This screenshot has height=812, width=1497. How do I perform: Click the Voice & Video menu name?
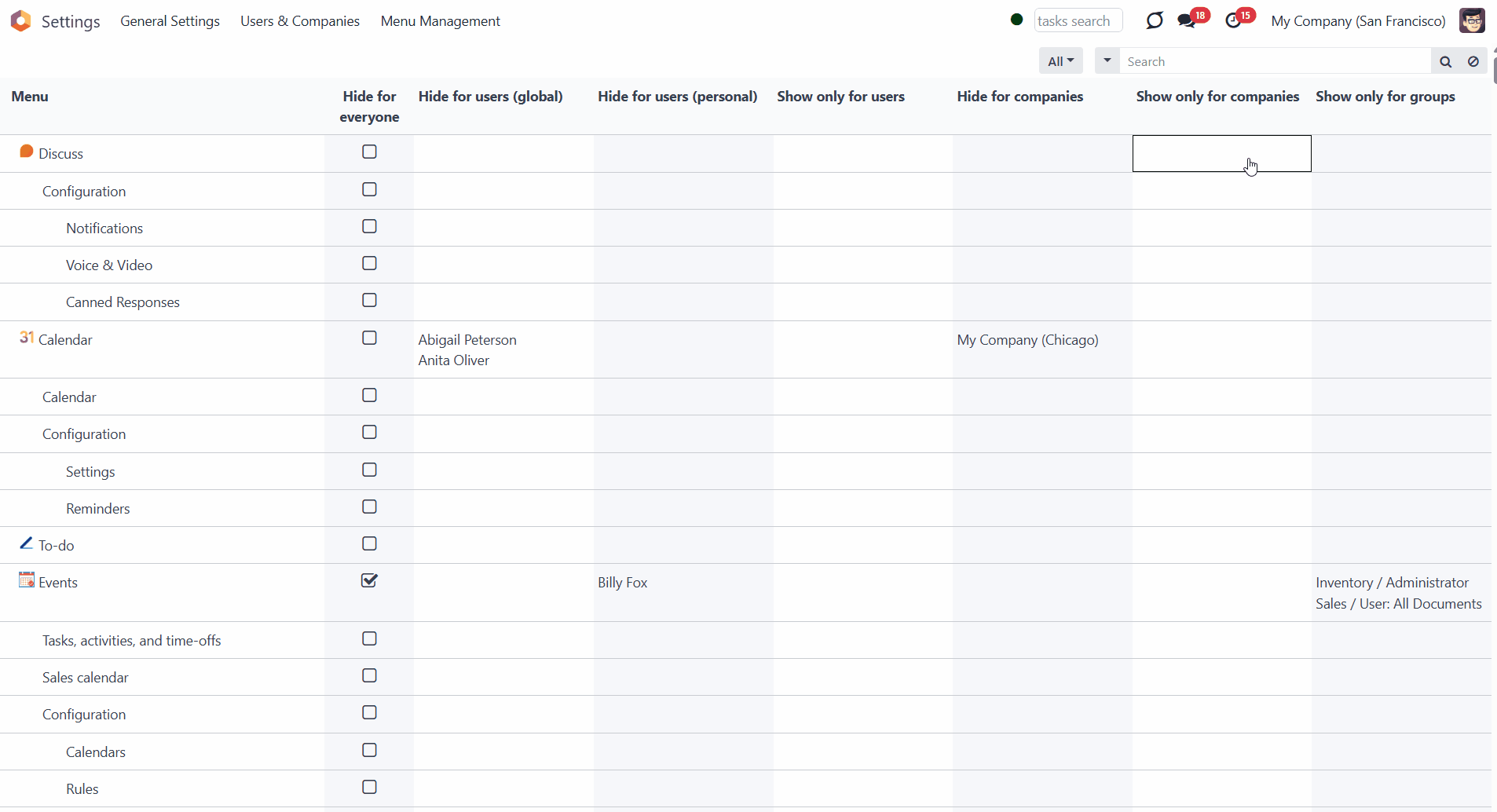pyautogui.click(x=109, y=265)
